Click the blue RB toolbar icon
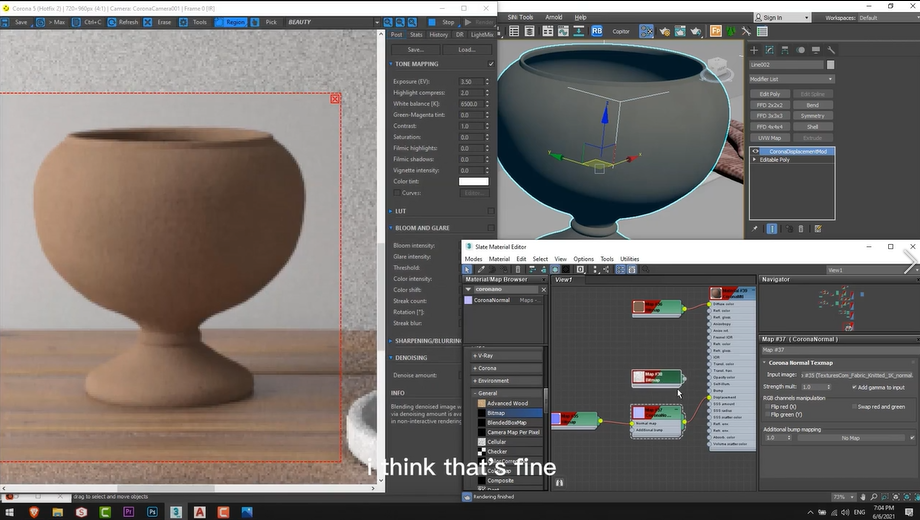The width and height of the screenshot is (920, 520). tap(597, 31)
